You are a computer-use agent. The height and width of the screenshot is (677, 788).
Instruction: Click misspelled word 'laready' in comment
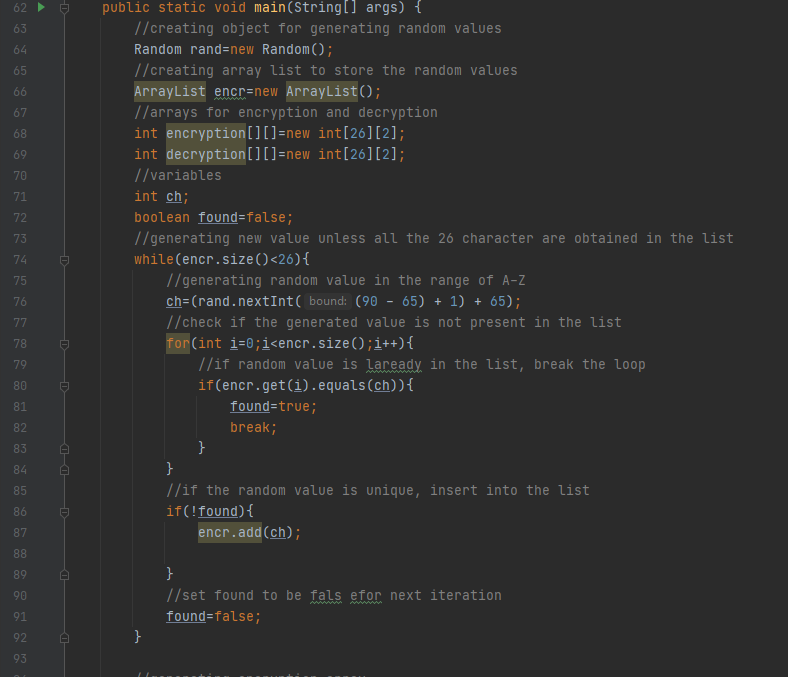tap(393, 364)
